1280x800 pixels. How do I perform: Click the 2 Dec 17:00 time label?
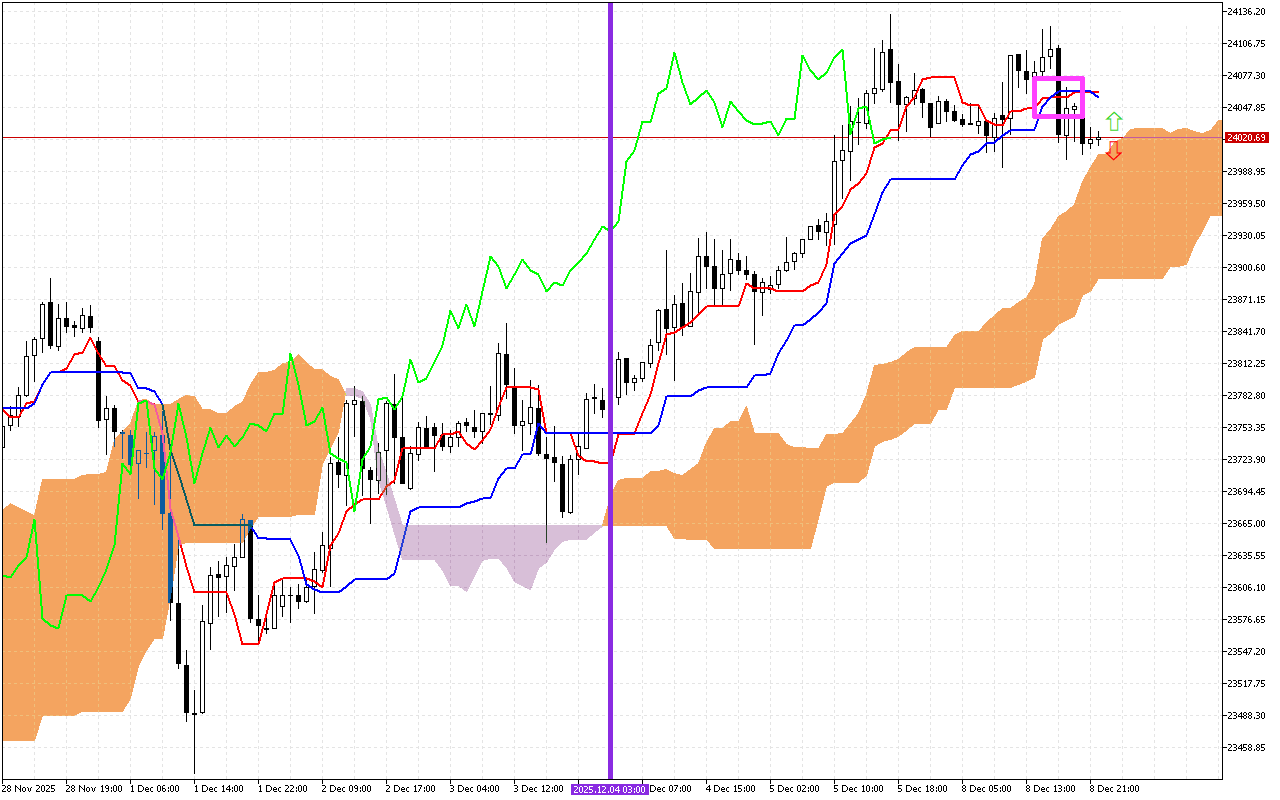tap(410, 789)
